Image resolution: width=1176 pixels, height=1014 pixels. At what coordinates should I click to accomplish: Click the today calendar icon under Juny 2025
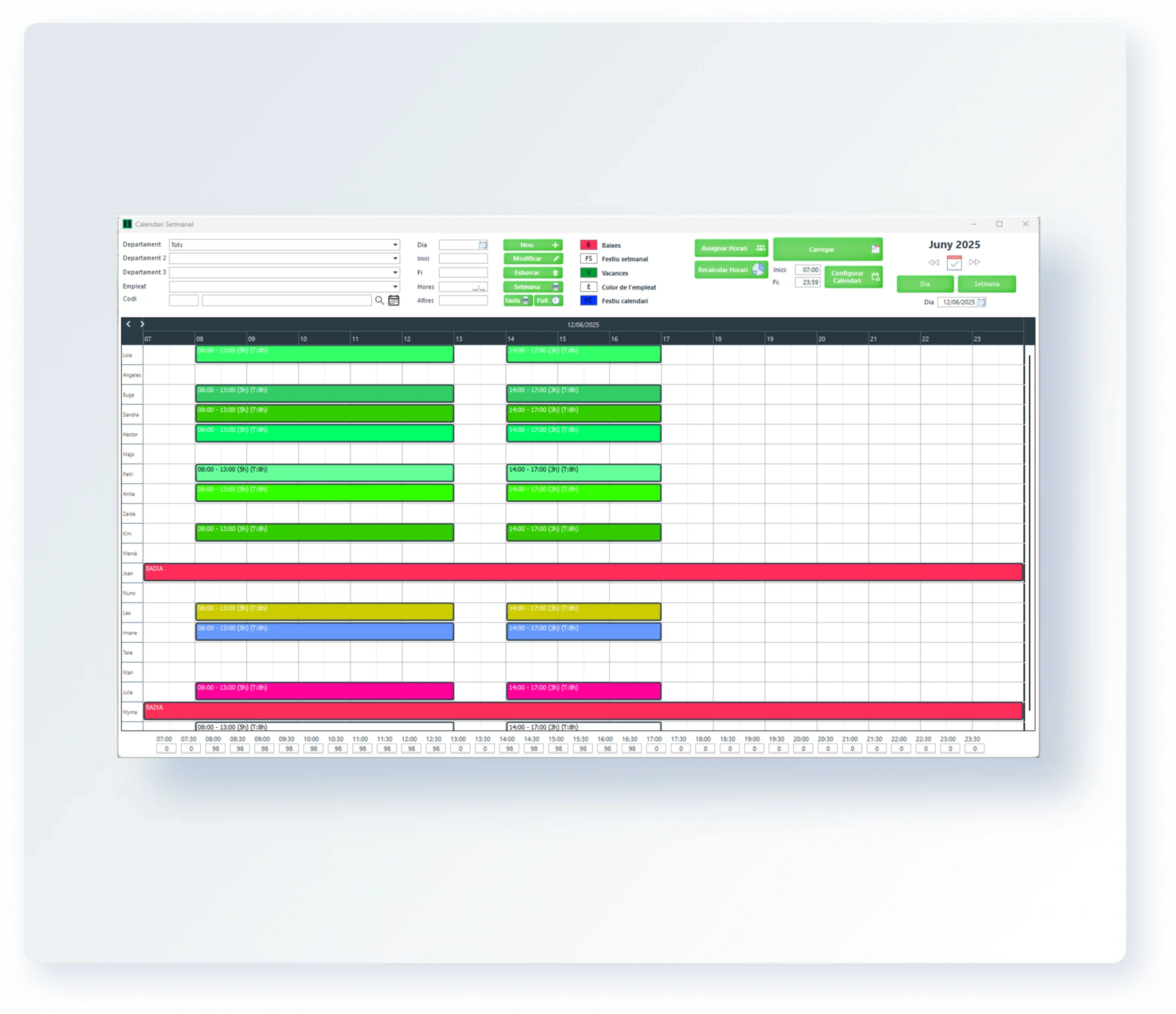pyautogui.click(x=954, y=263)
